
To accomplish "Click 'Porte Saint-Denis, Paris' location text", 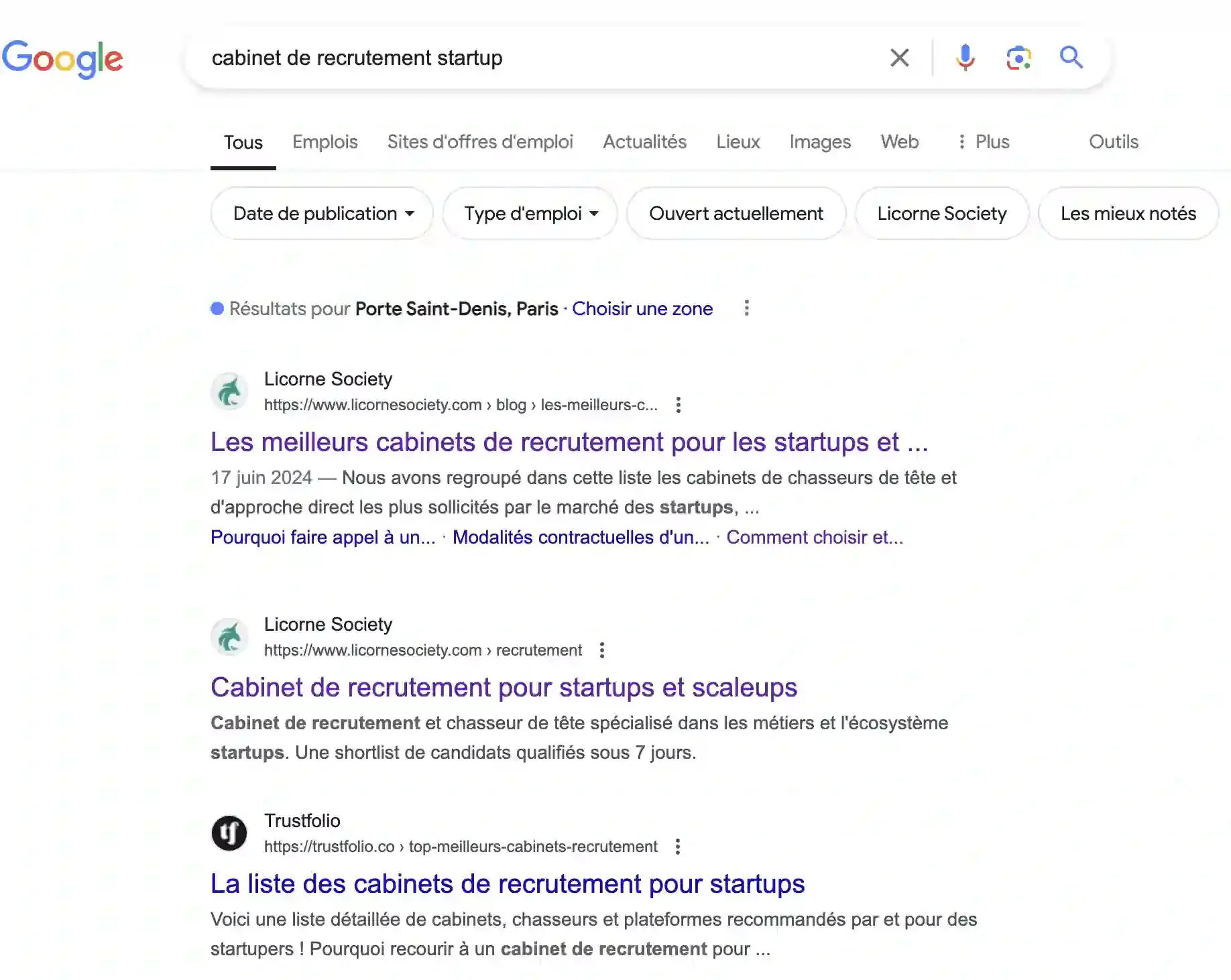I will pos(457,308).
